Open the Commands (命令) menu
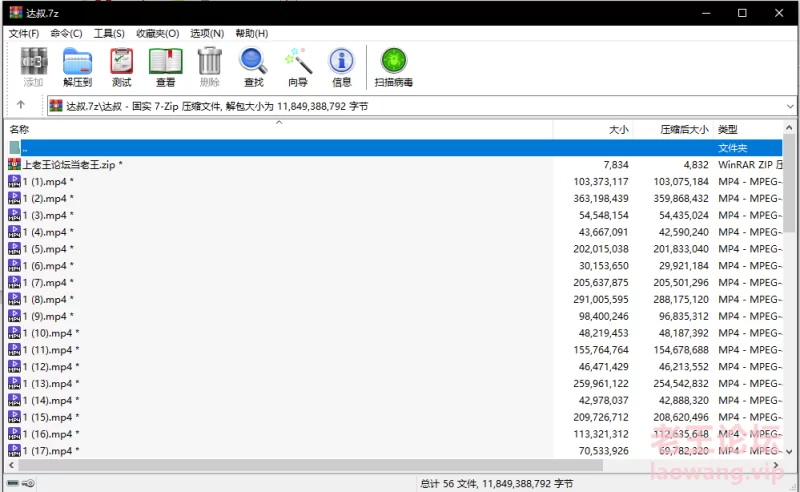800x492 pixels. [x=66, y=33]
